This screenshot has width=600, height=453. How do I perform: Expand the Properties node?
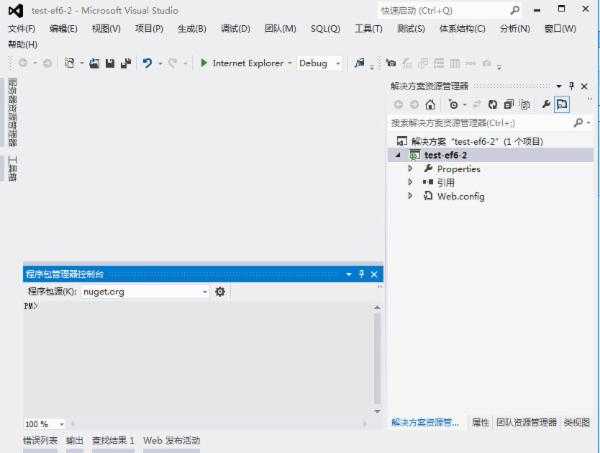coord(410,168)
